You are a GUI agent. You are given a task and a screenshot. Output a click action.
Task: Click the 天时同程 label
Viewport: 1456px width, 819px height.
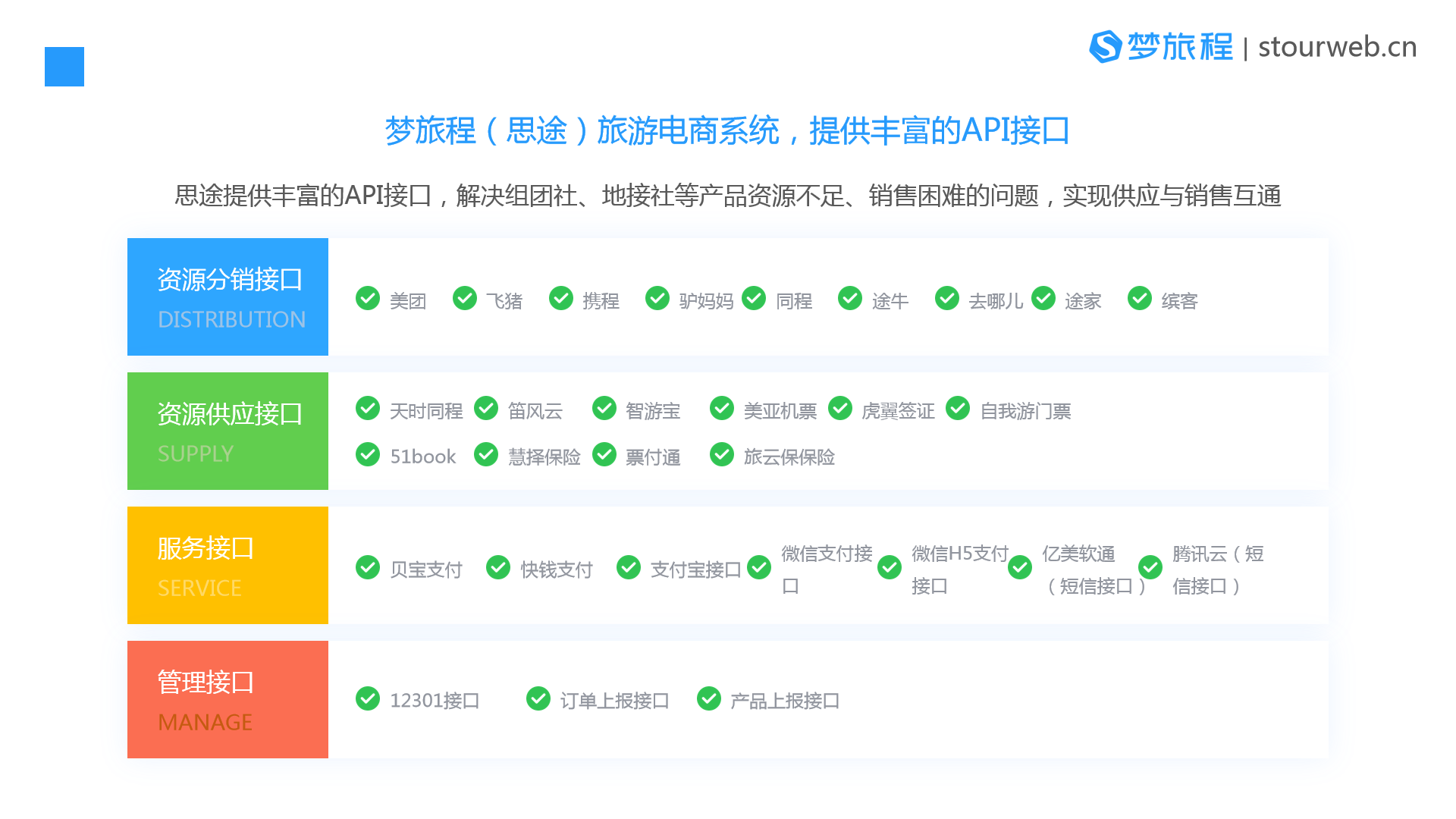[426, 411]
